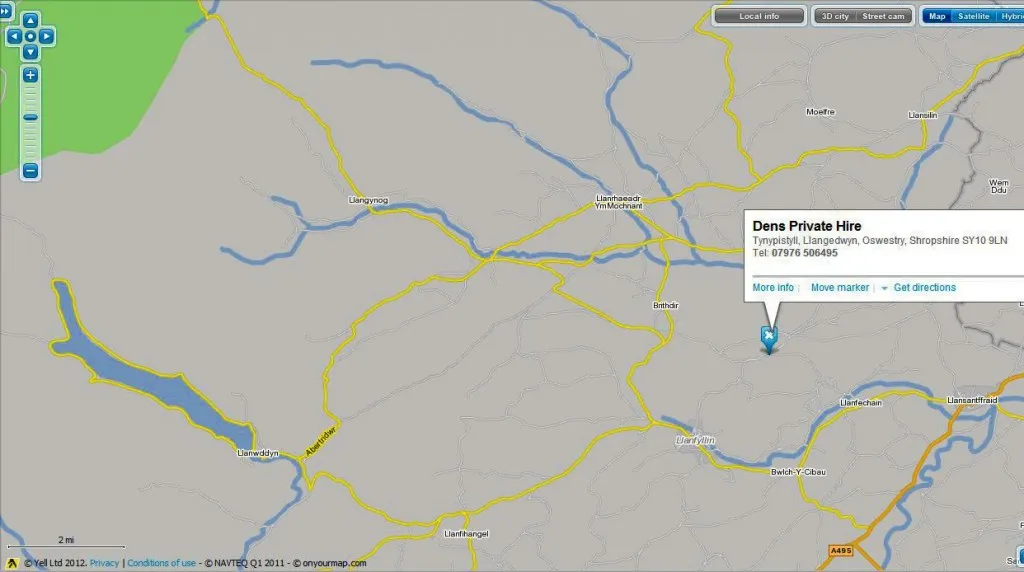Click the blue Dens Private Hire map marker
The width and height of the screenshot is (1024, 572).
(769, 340)
